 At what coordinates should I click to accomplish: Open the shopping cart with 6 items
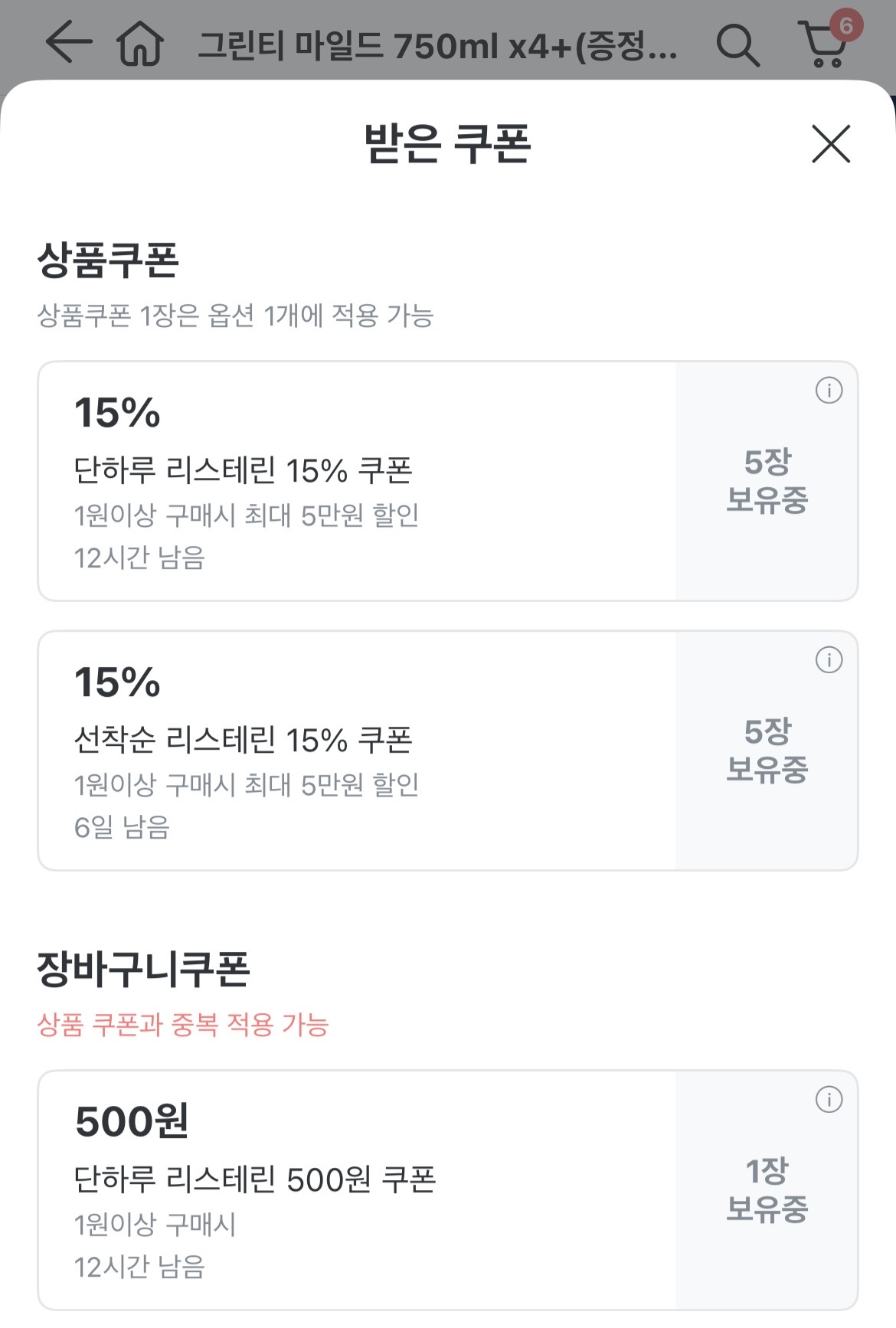822,47
